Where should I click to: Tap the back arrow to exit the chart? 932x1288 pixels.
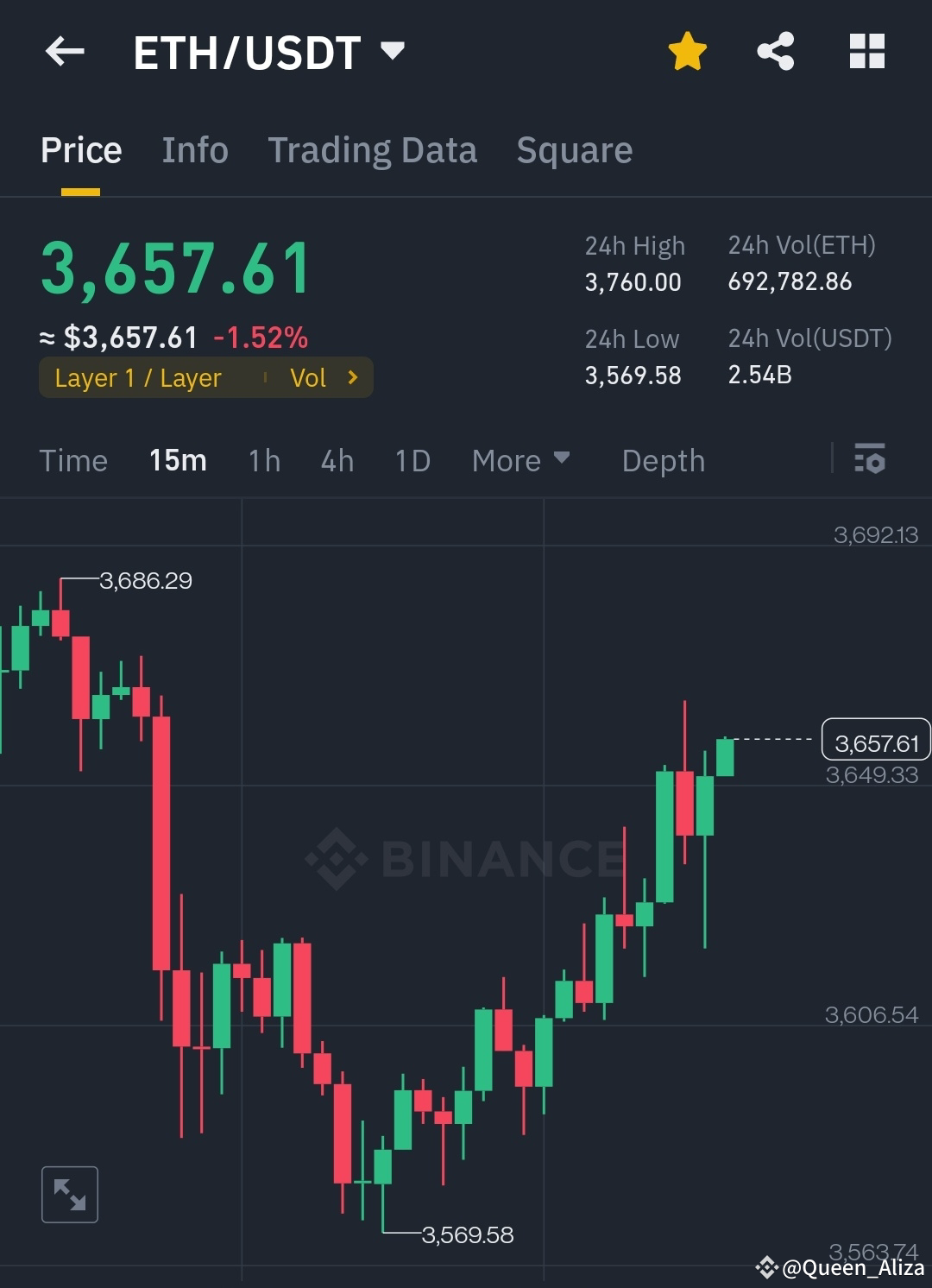(63, 52)
